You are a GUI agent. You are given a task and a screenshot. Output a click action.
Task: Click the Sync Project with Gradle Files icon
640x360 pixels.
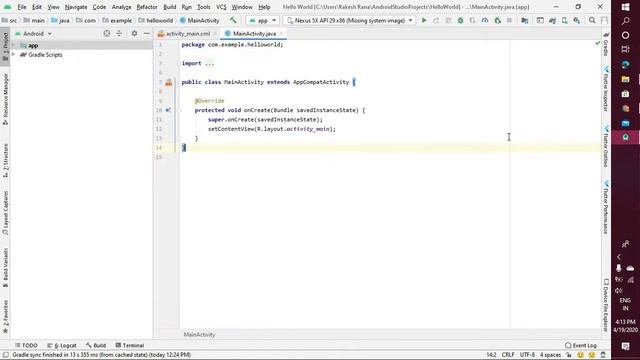tap(552, 20)
